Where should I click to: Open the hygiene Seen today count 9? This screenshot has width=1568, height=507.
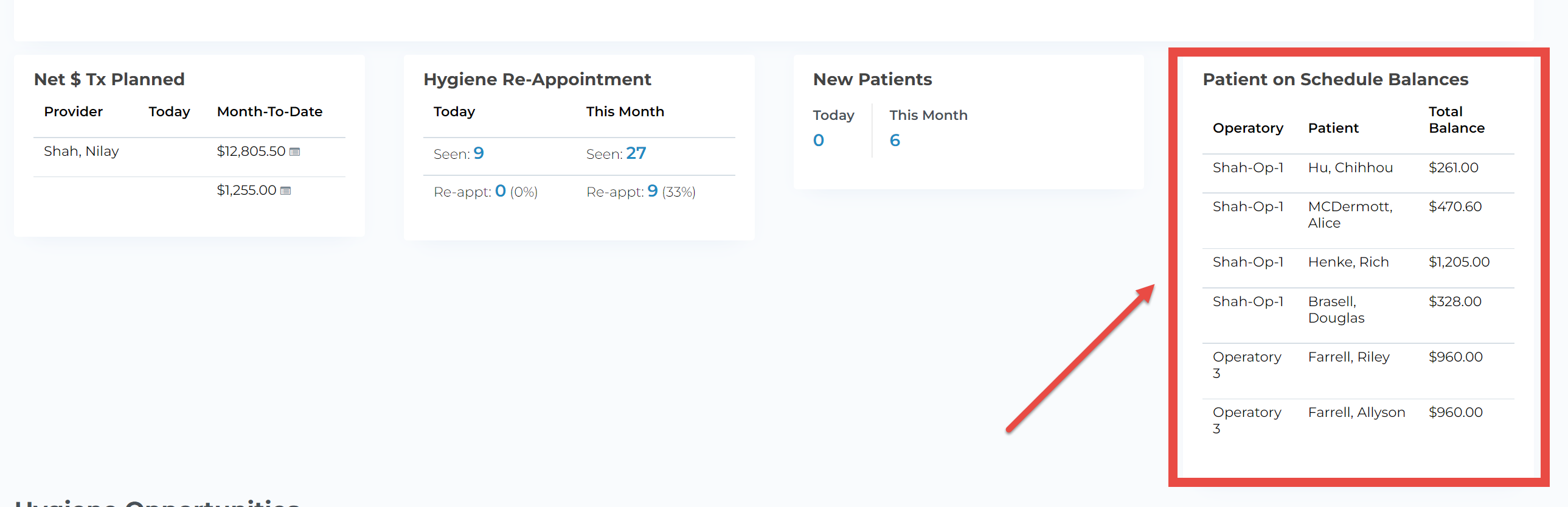click(x=479, y=153)
